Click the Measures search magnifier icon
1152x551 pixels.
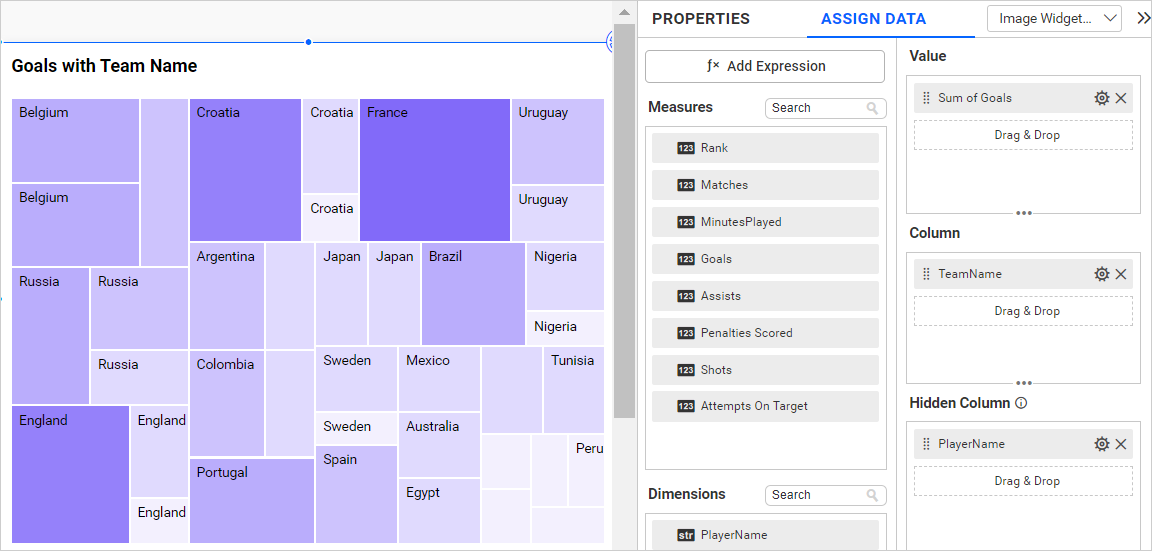pyautogui.click(x=872, y=108)
